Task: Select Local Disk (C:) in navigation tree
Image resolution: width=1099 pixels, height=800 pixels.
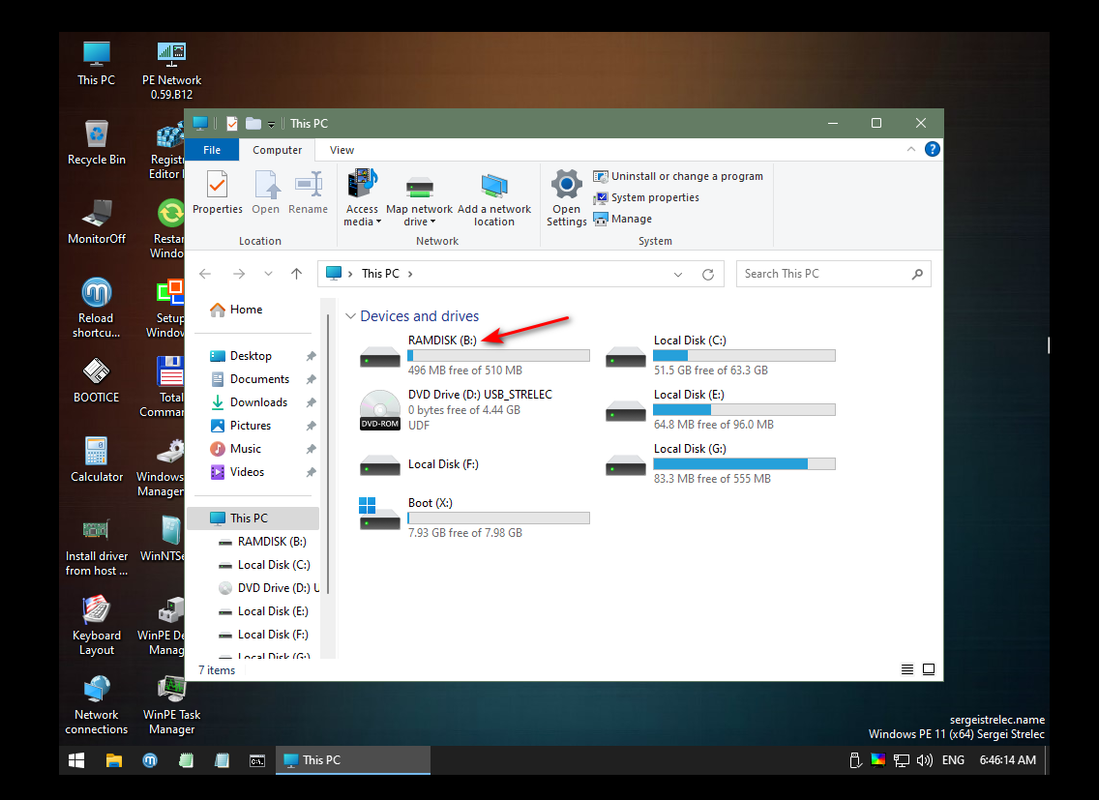Action: click(264, 564)
